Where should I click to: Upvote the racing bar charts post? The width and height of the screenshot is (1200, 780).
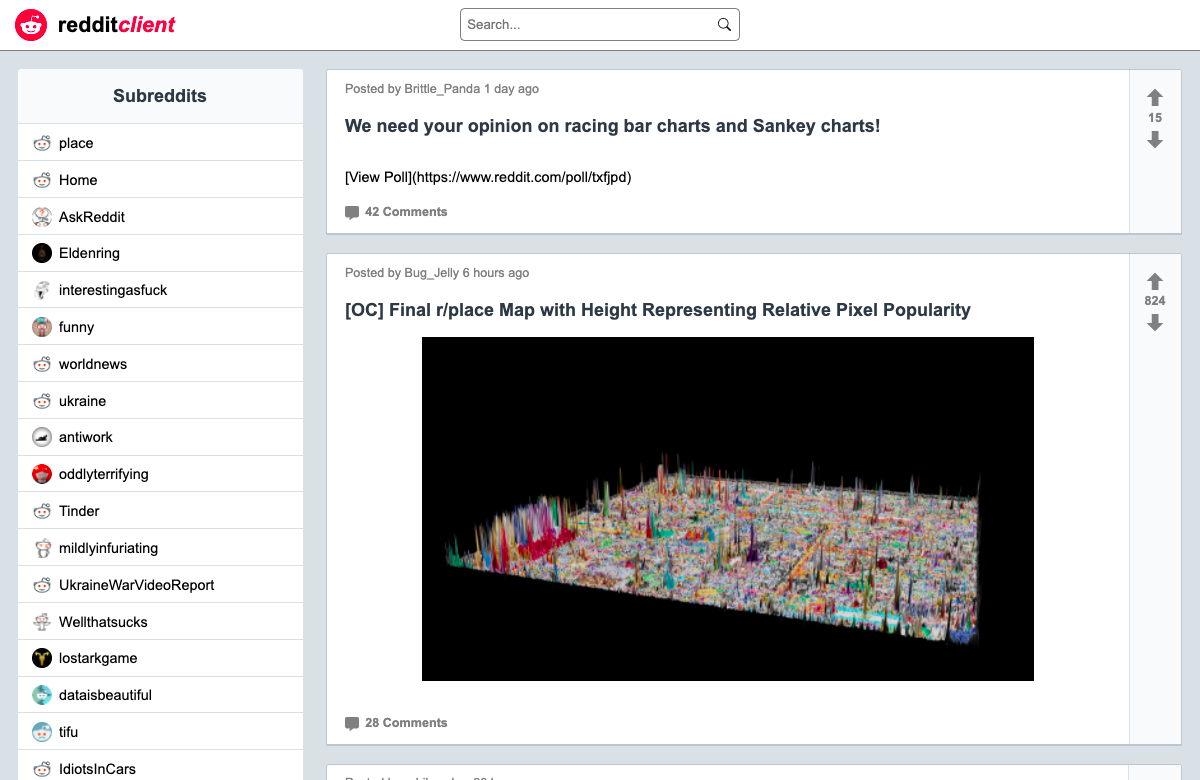1155,97
